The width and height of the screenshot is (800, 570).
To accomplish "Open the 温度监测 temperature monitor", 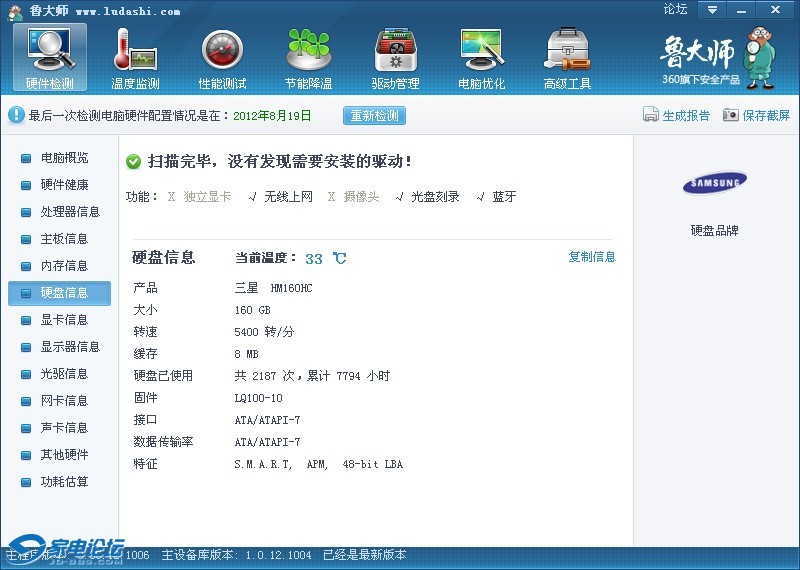I will click(135, 59).
